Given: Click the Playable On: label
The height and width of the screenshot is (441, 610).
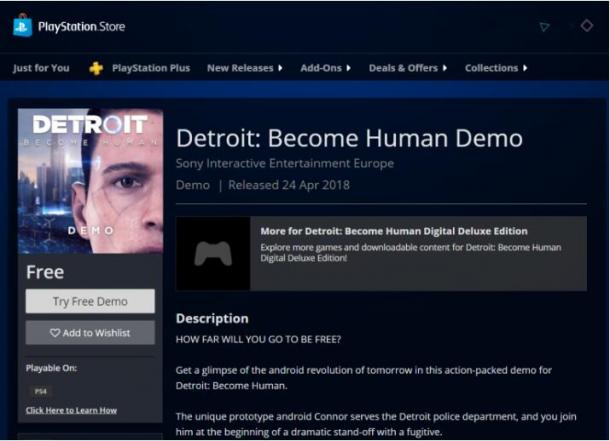Looking at the screenshot, I should tap(51, 368).
